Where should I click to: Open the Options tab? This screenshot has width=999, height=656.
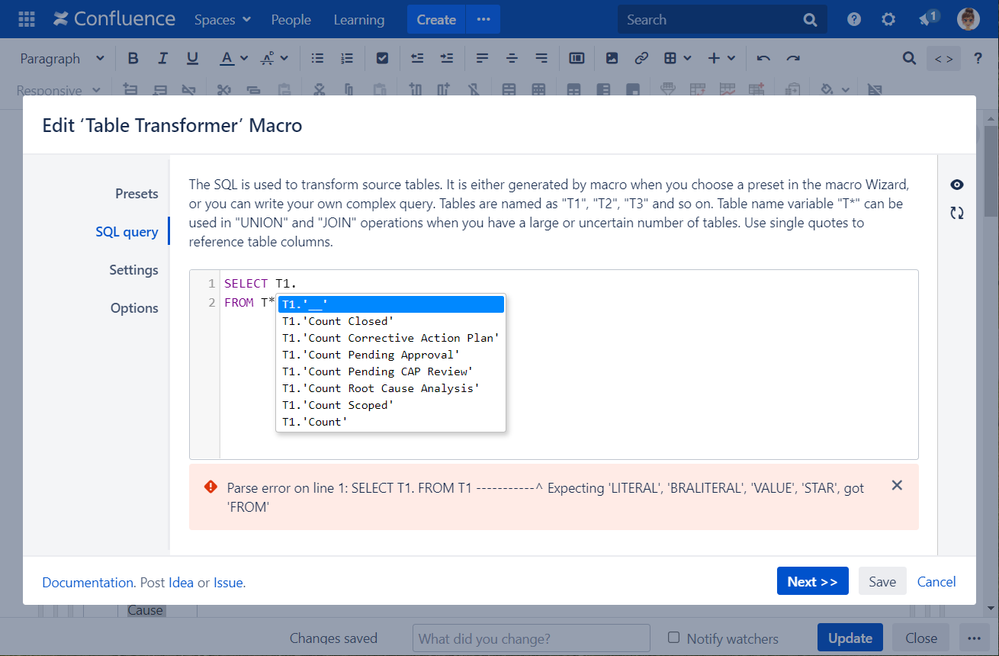[134, 308]
